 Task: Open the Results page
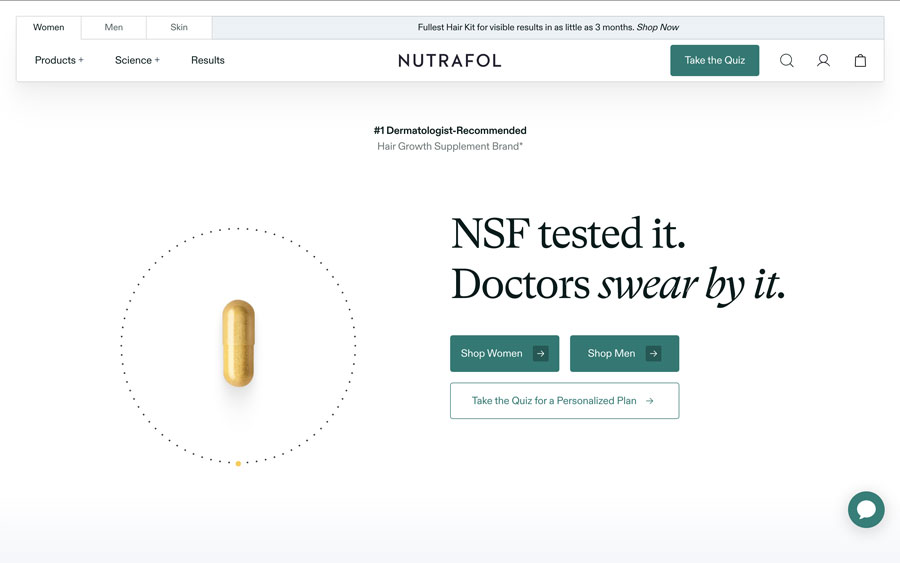tap(208, 60)
